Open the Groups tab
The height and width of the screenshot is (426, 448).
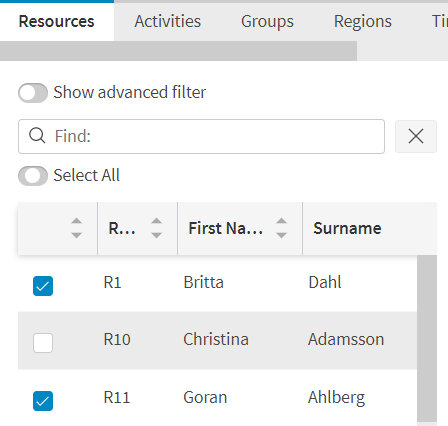point(267,22)
